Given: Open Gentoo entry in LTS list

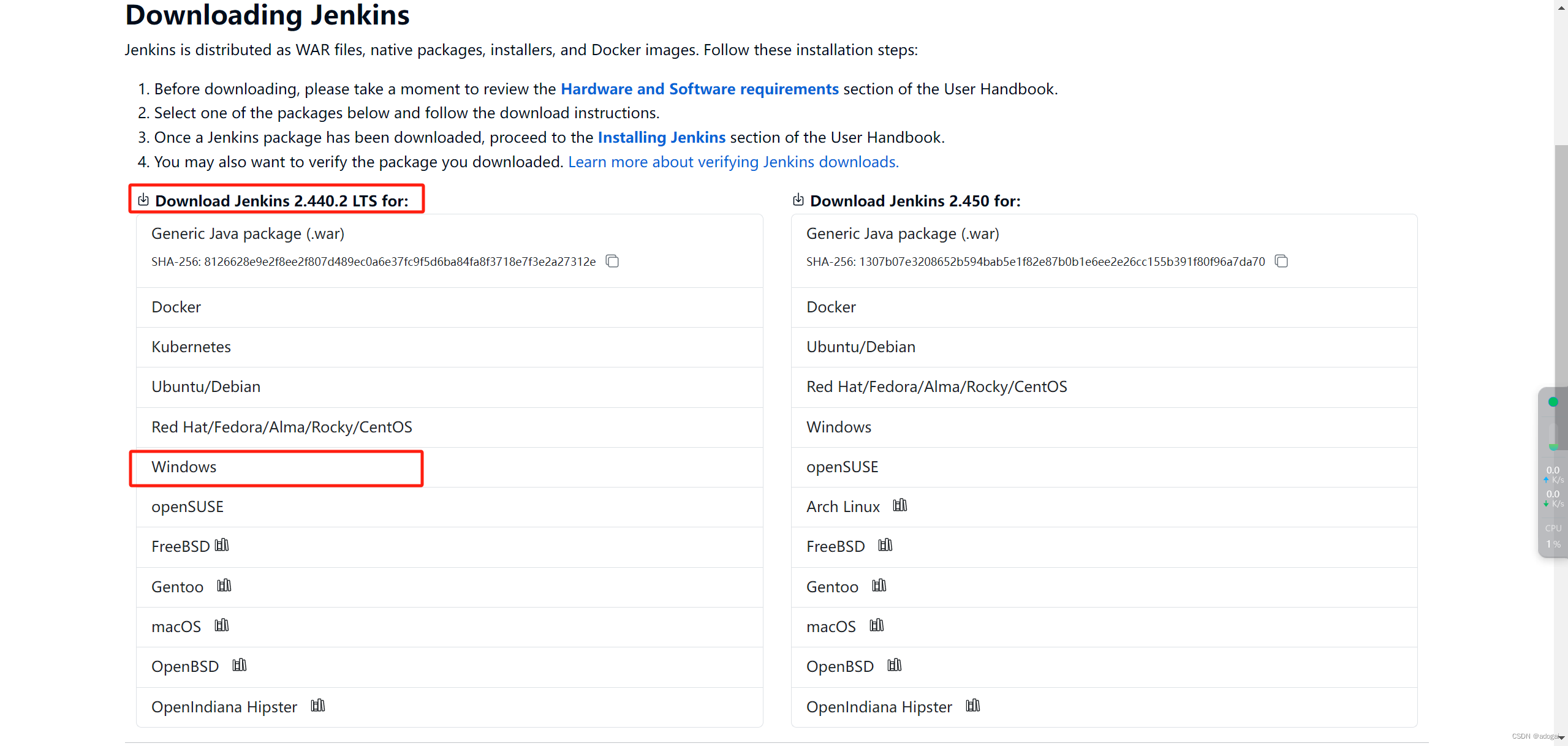Looking at the screenshot, I should (x=450, y=587).
